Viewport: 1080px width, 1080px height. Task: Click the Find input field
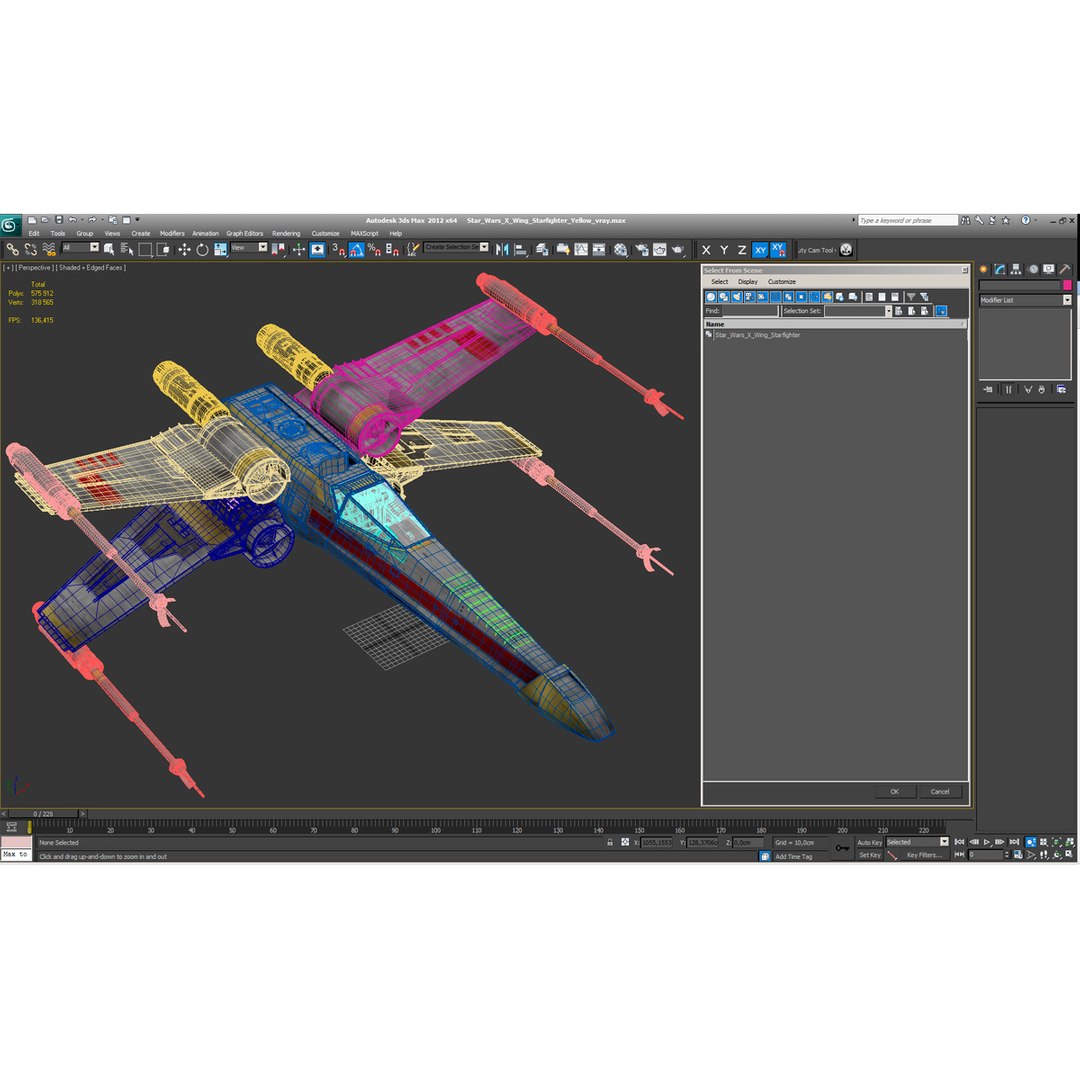click(x=749, y=311)
